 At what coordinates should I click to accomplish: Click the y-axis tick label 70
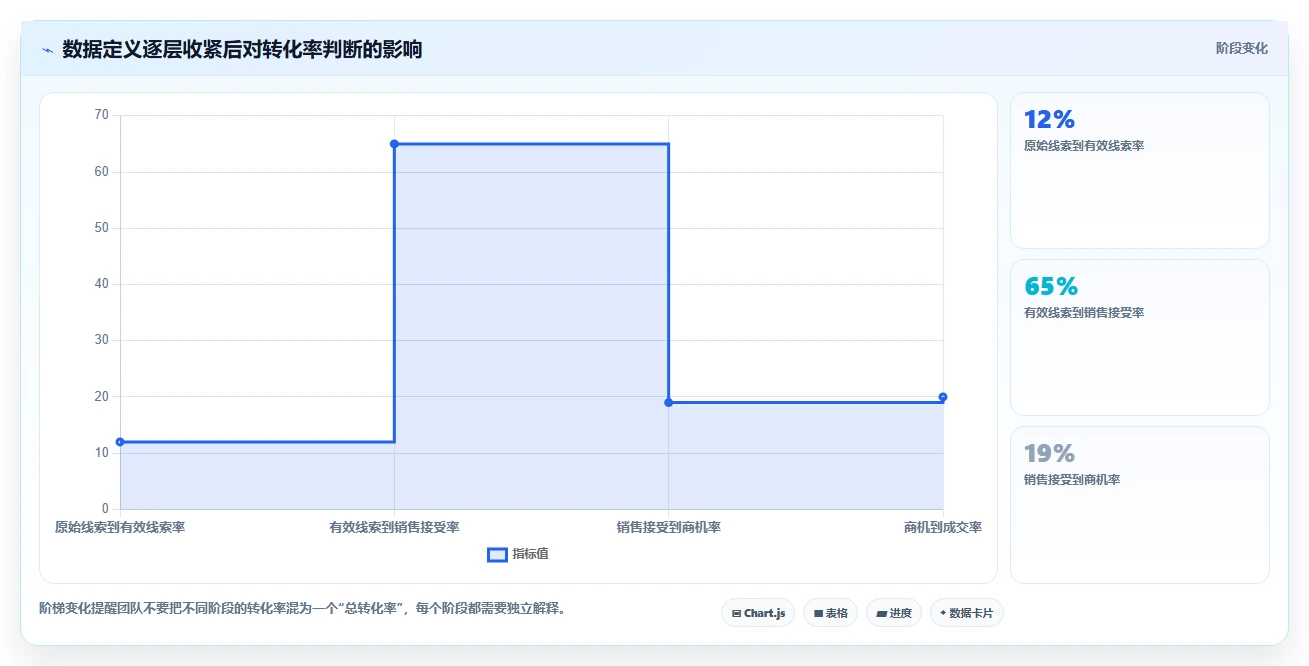point(101,115)
